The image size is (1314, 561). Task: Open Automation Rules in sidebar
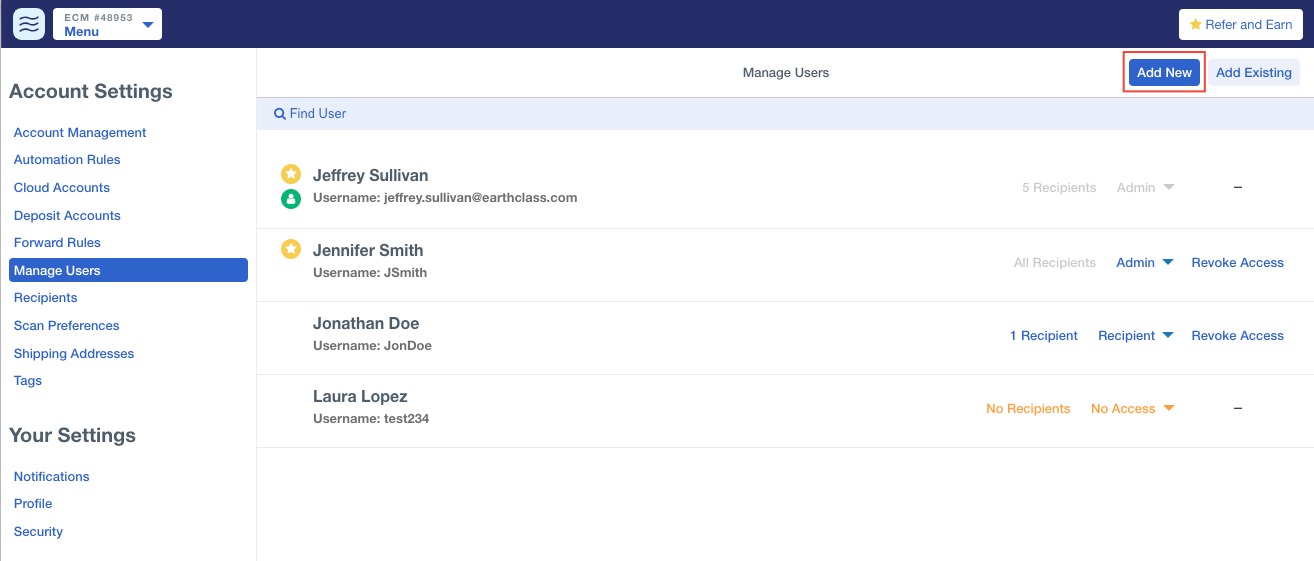(67, 159)
